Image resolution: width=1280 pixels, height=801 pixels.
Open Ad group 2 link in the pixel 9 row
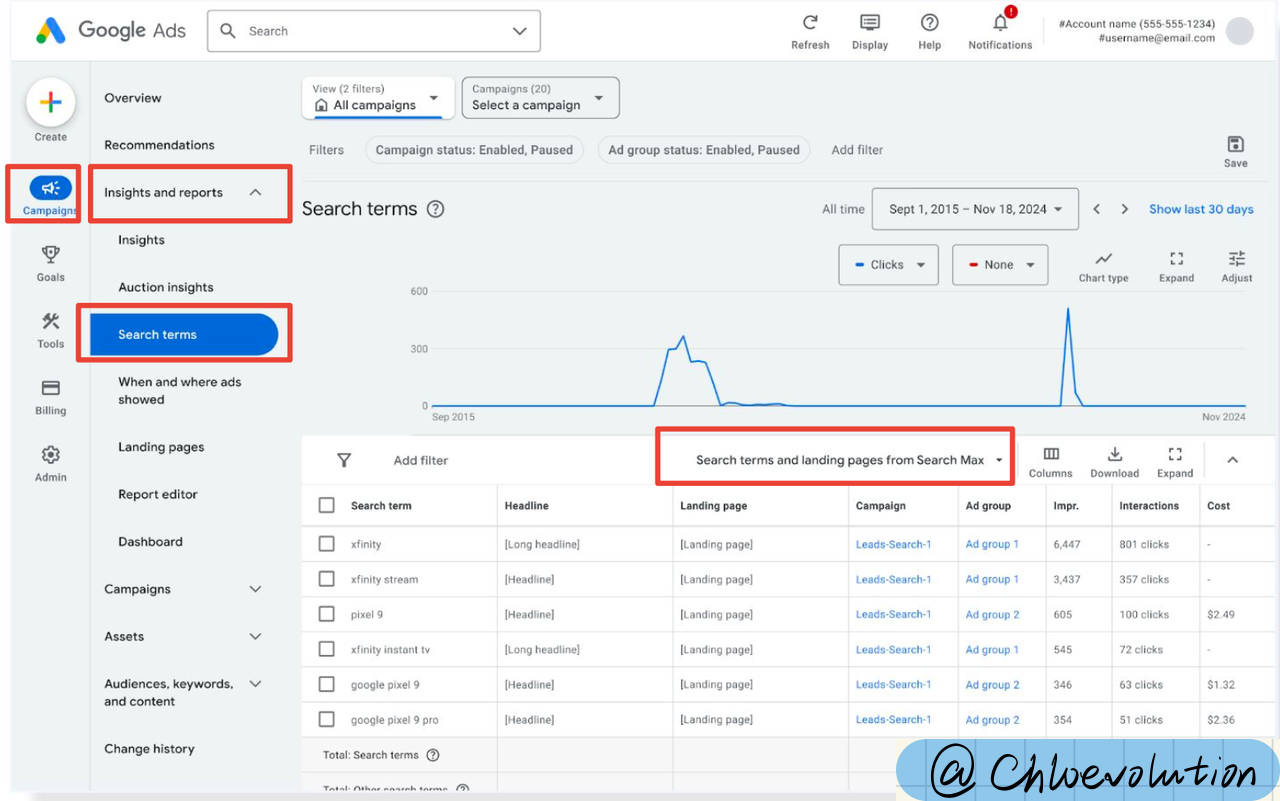992,614
